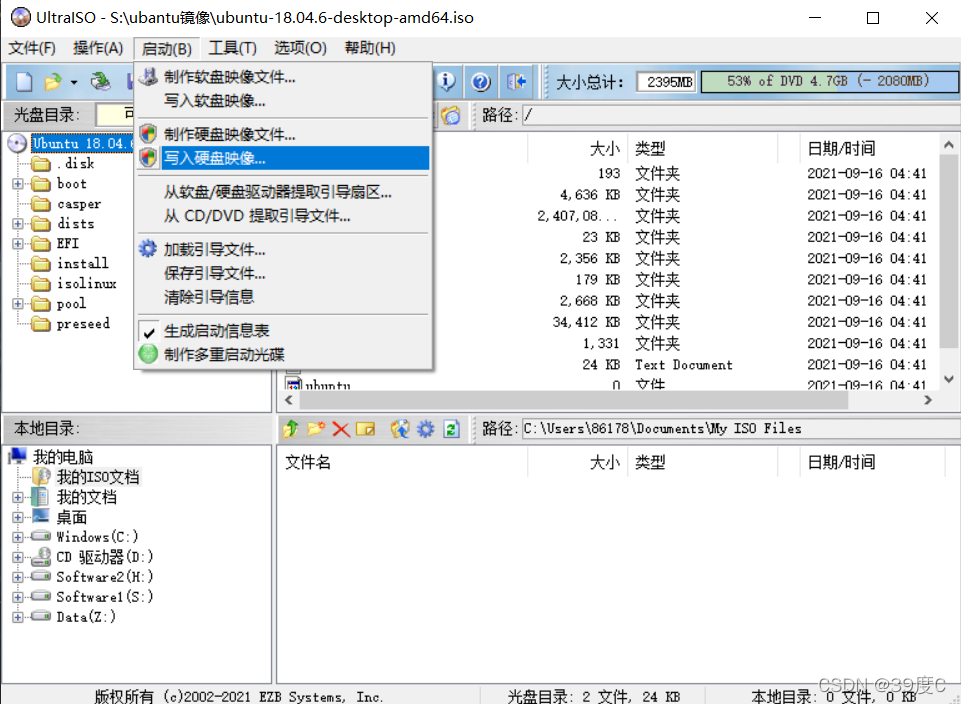Click the 53% of DVD capacity bar

click(829, 81)
